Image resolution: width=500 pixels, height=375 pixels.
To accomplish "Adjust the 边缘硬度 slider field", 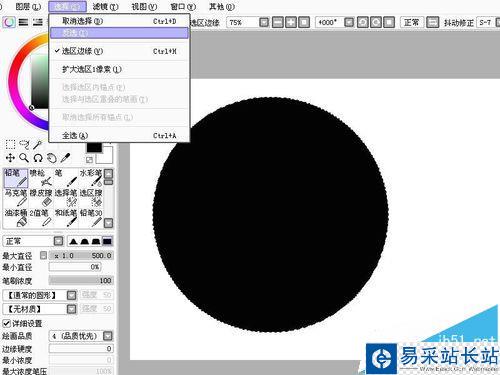I will [81, 348].
